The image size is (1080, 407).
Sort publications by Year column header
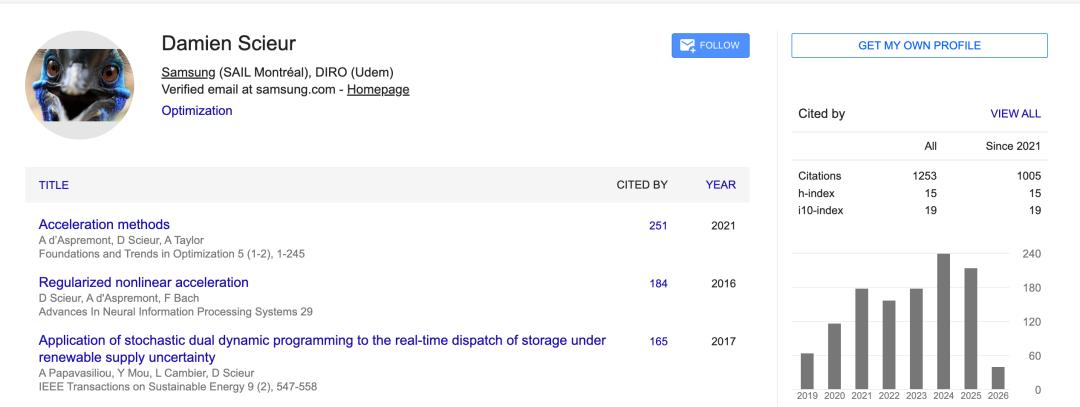(x=720, y=185)
